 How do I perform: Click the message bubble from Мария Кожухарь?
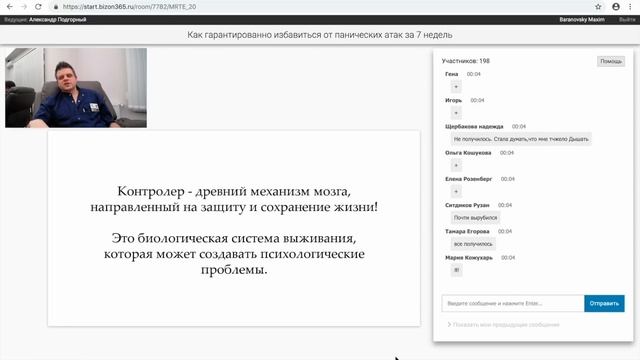pyautogui.click(x=456, y=270)
